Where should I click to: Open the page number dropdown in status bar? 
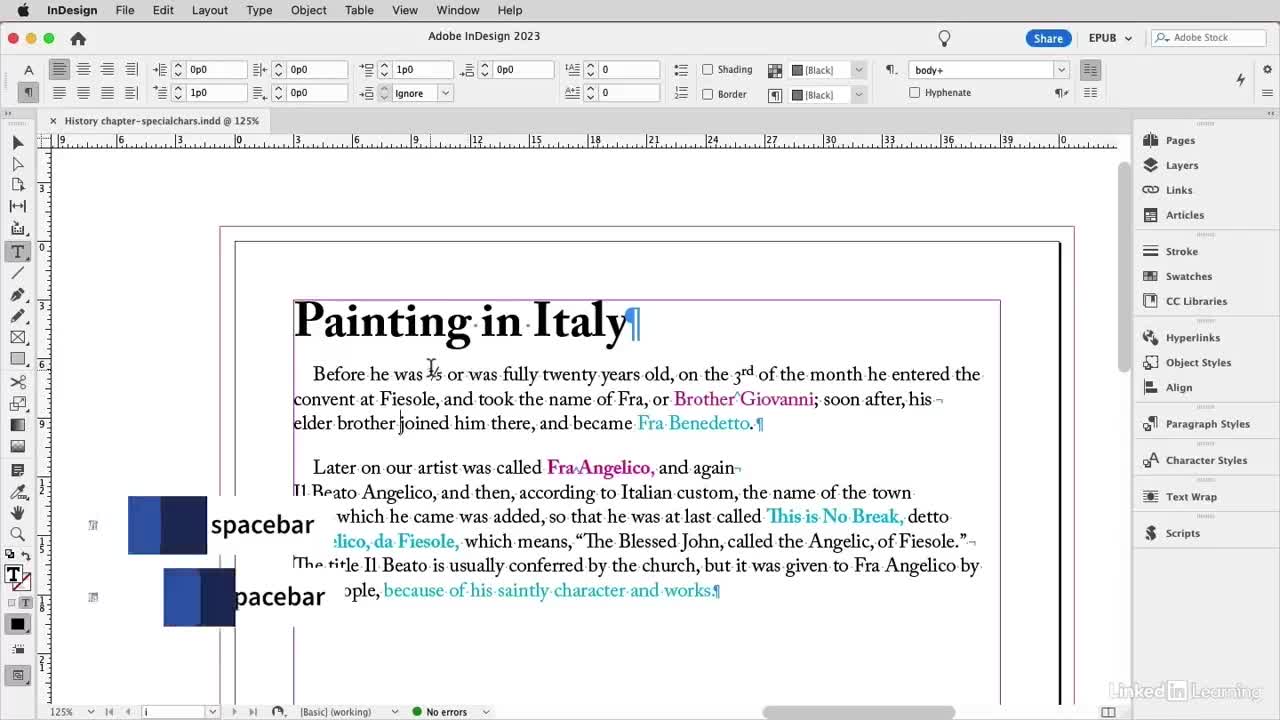click(212, 712)
